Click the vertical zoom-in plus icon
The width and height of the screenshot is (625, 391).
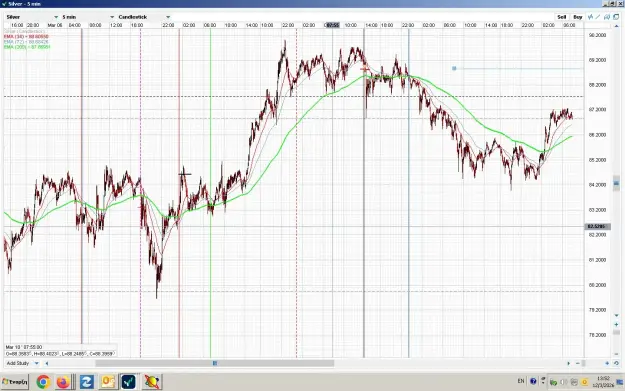616,324
